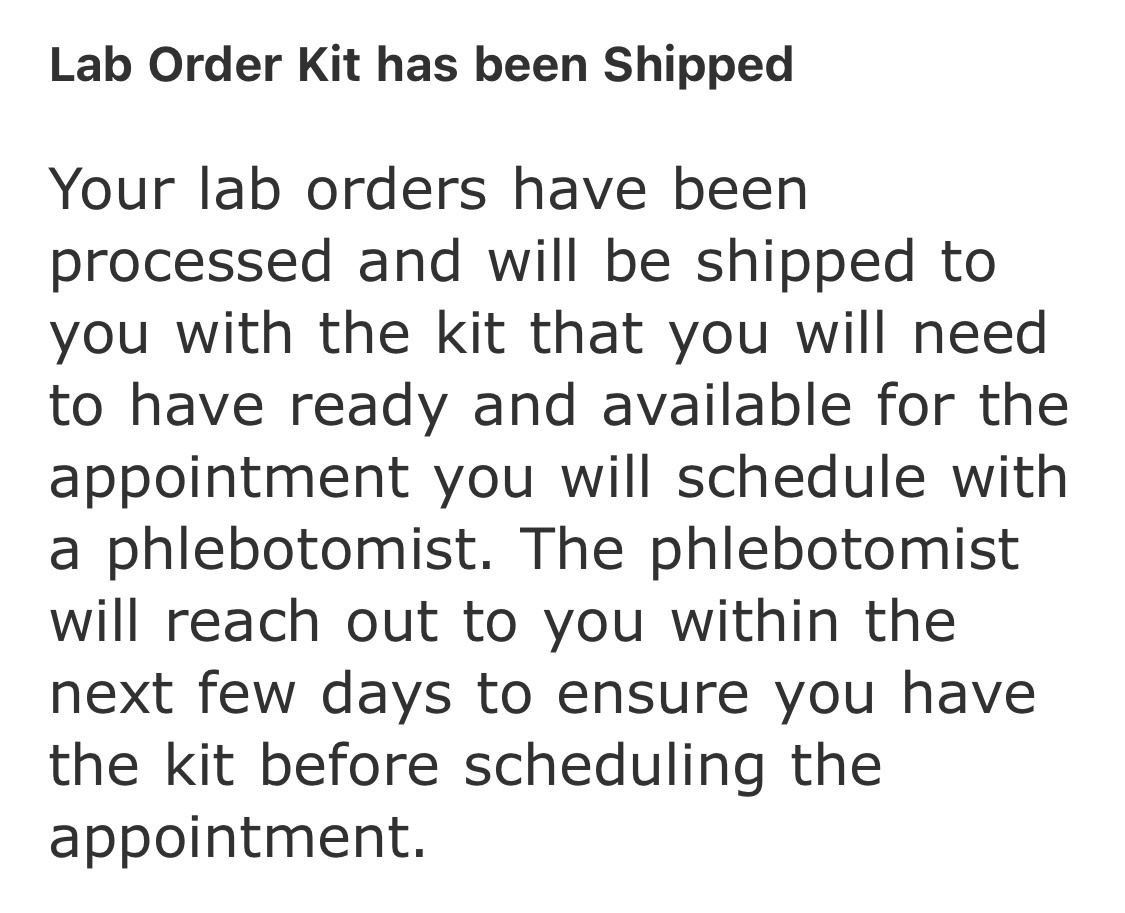Click the bold word "Shipped" in the heading

[x=698, y=66]
